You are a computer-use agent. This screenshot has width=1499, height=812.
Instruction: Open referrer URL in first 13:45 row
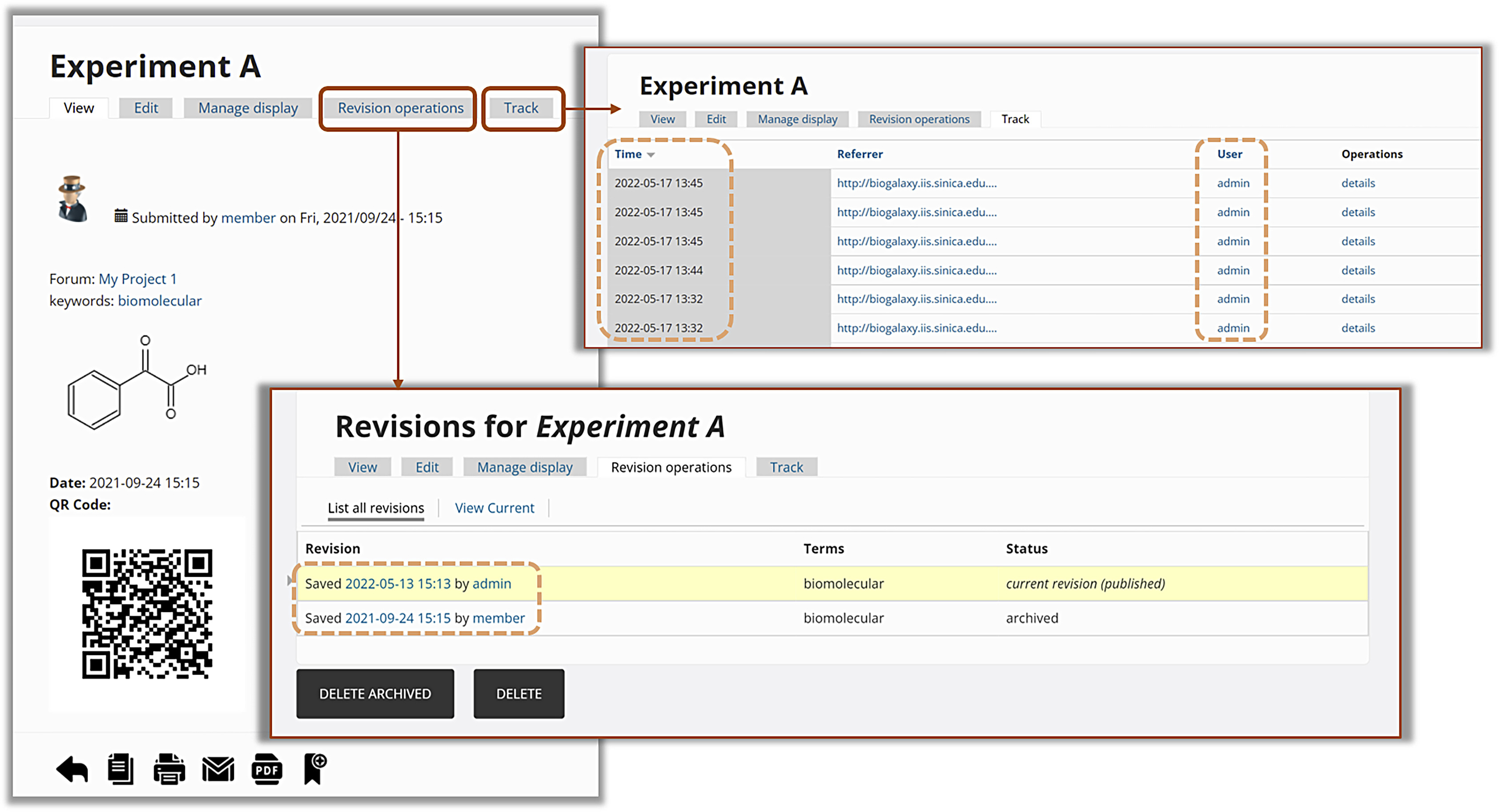916,183
